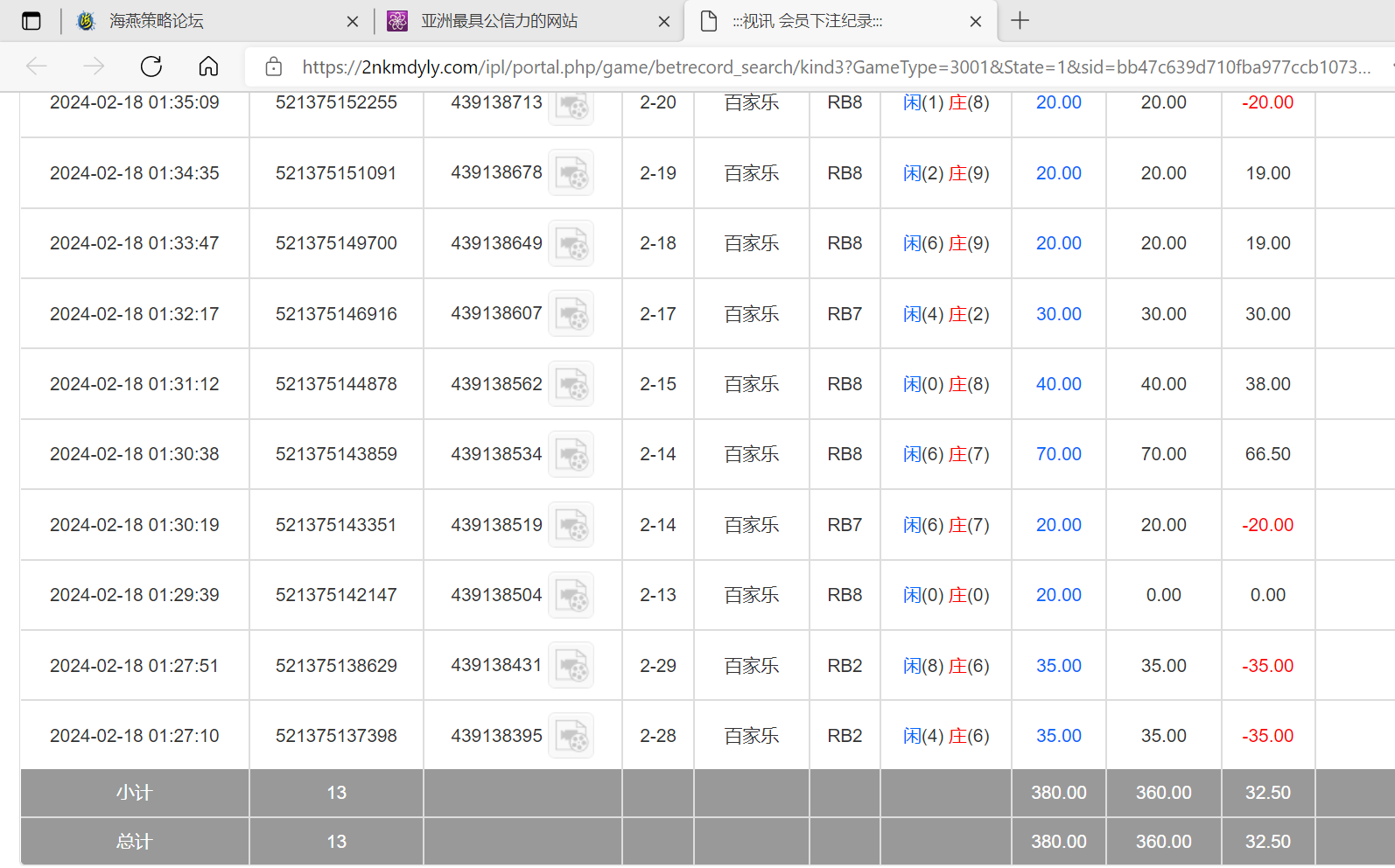
Task: Switch to 亚洲最具公信力的网站 tab
Action: (529, 21)
